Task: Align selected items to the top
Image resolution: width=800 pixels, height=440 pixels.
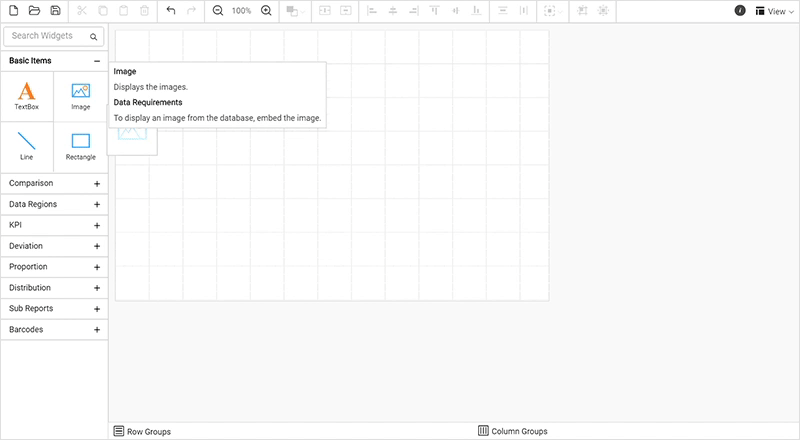Action: click(435, 11)
